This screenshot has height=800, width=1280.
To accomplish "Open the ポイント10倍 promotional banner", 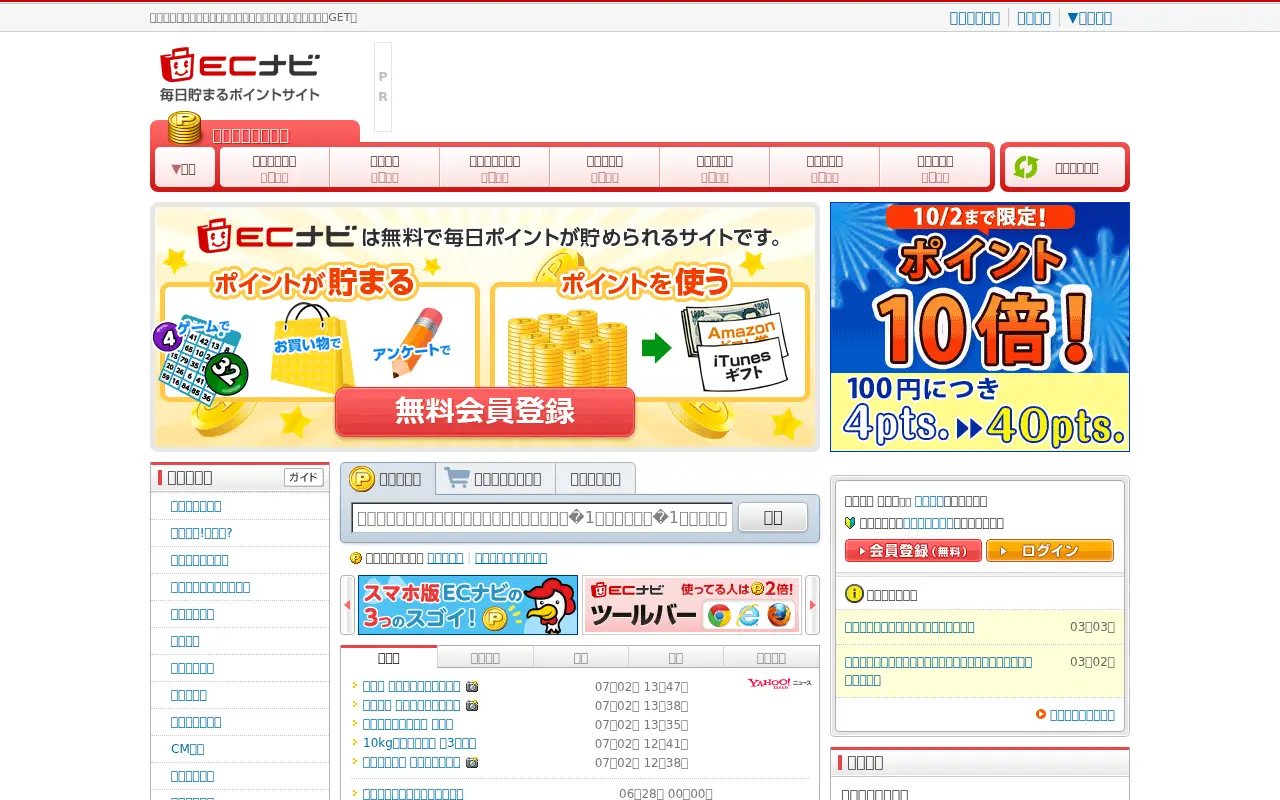I will (980, 327).
